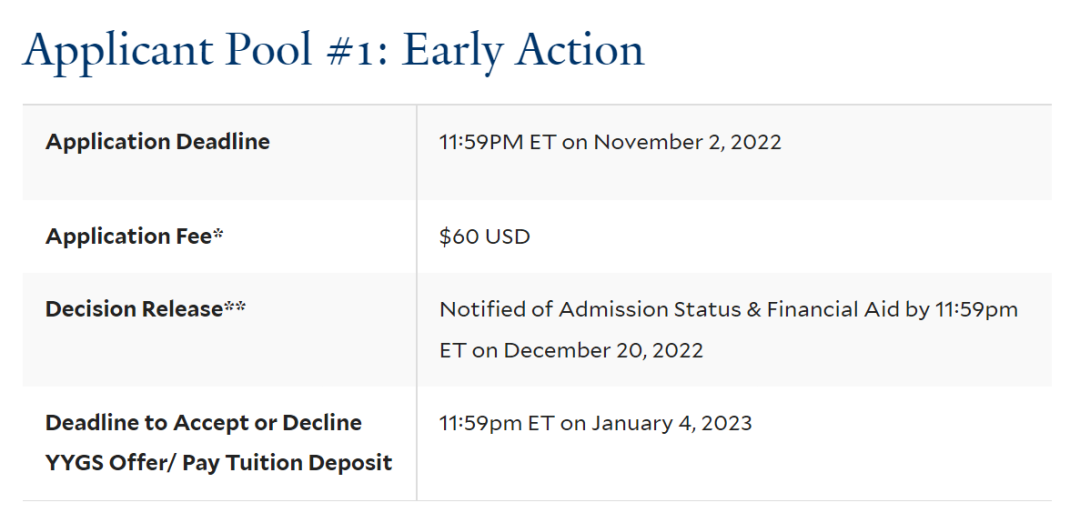Image resolution: width=1080 pixels, height=513 pixels.
Task: Click the December 20, 2022 date
Action: pyautogui.click(x=603, y=351)
